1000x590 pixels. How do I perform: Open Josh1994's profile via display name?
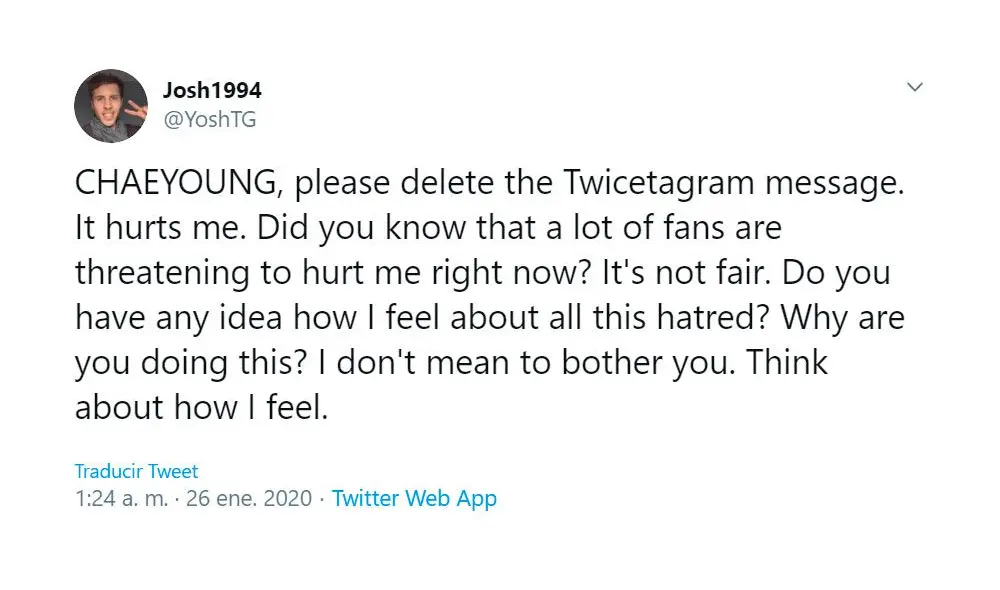[213, 89]
